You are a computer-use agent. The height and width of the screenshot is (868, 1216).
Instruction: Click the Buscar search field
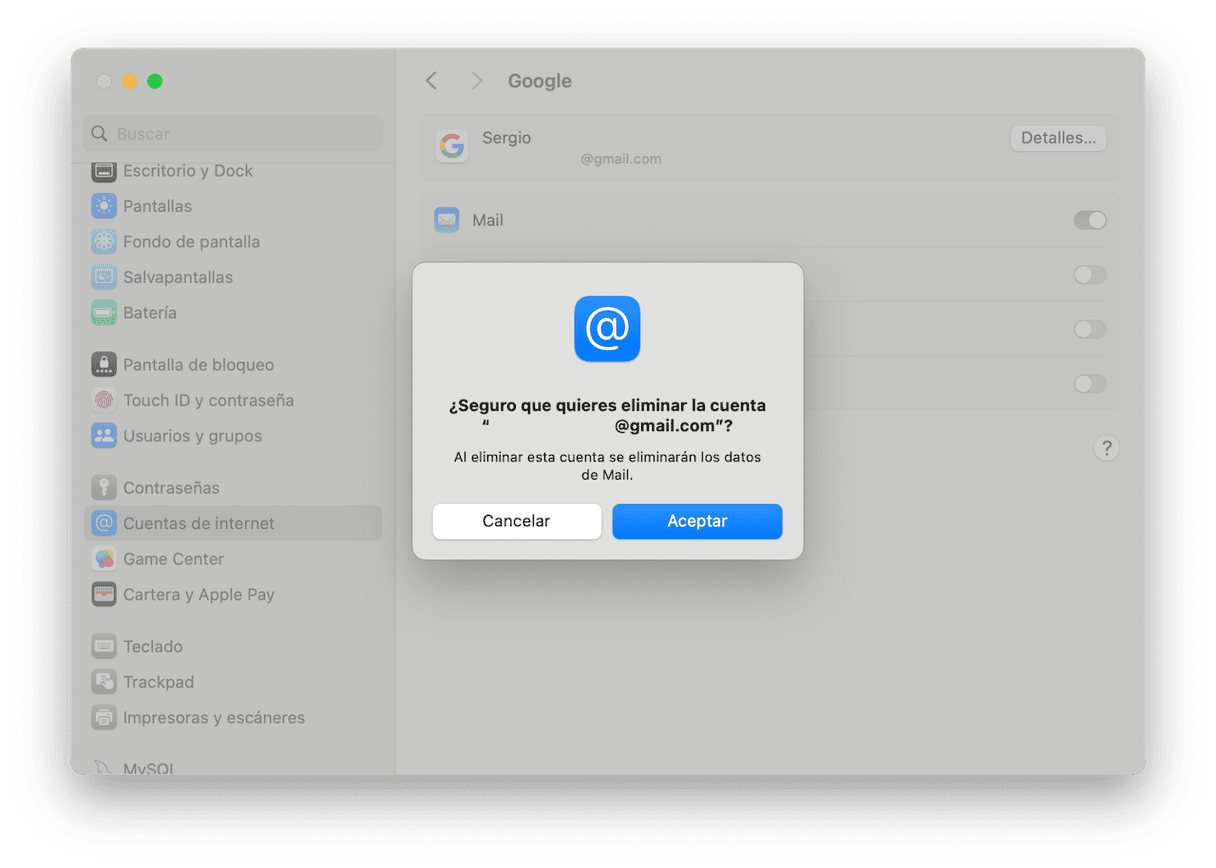coord(232,133)
